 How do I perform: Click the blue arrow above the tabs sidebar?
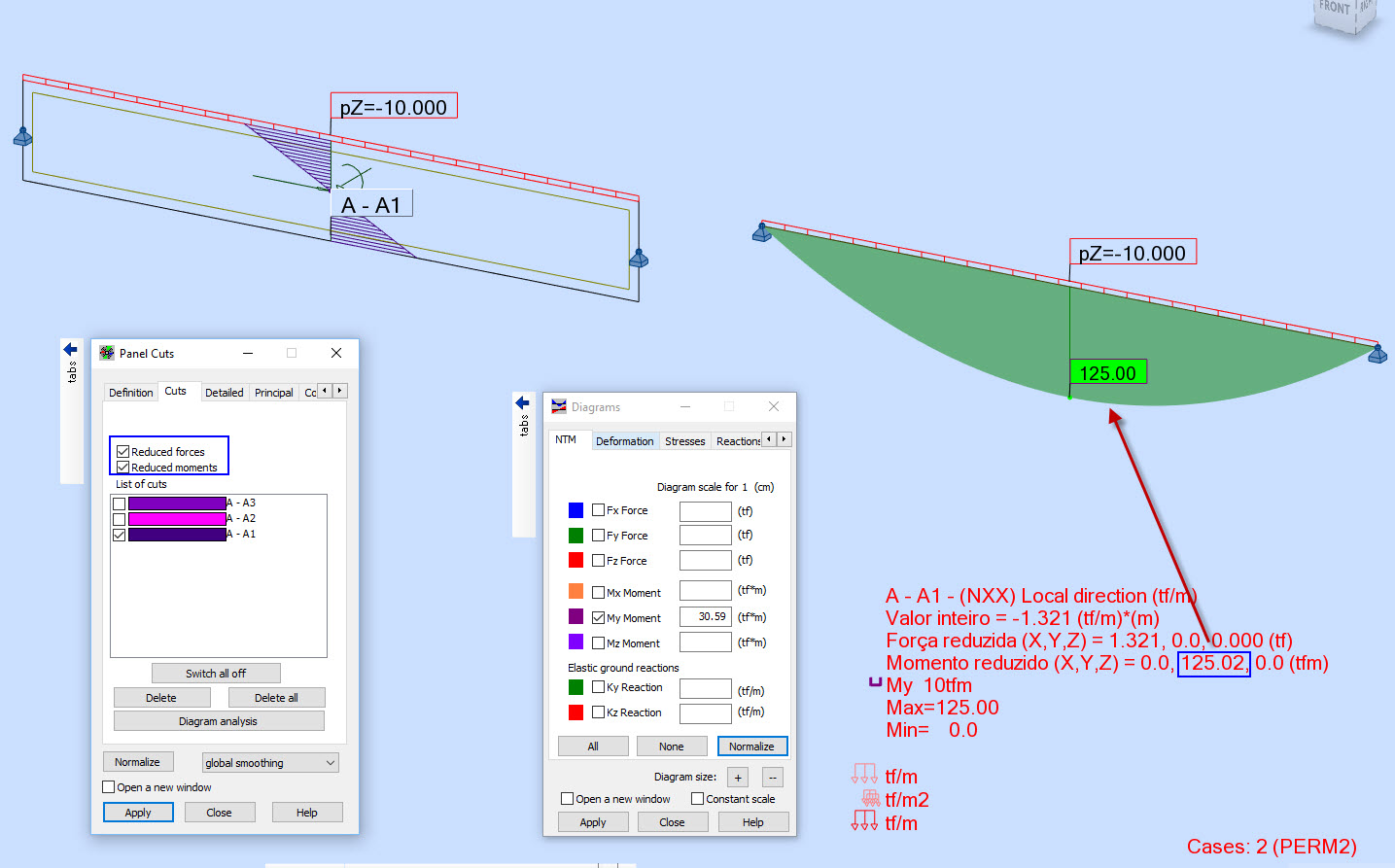click(70, 348)
